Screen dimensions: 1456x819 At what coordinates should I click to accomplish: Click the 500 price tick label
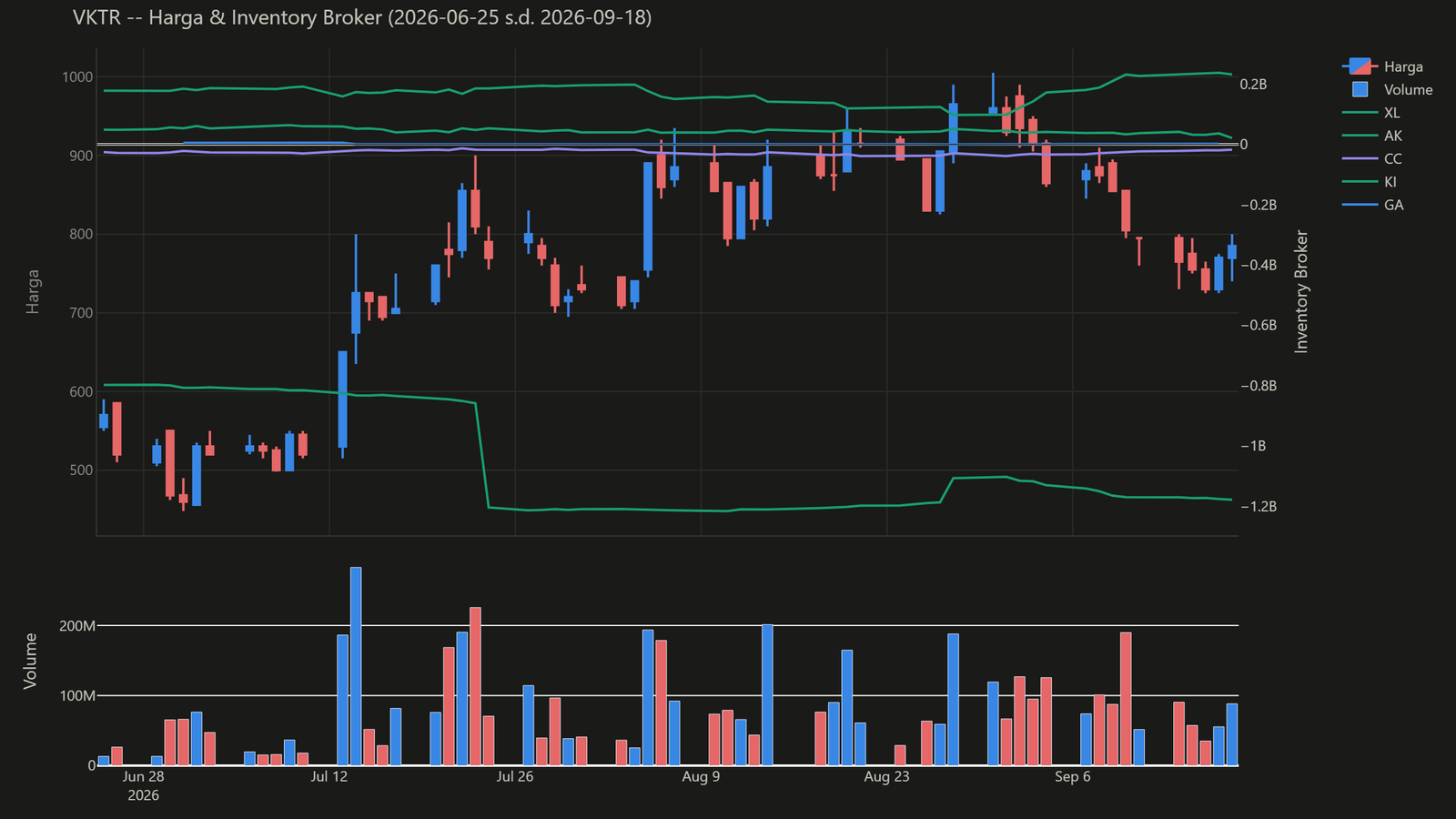(x=81, y=470)
